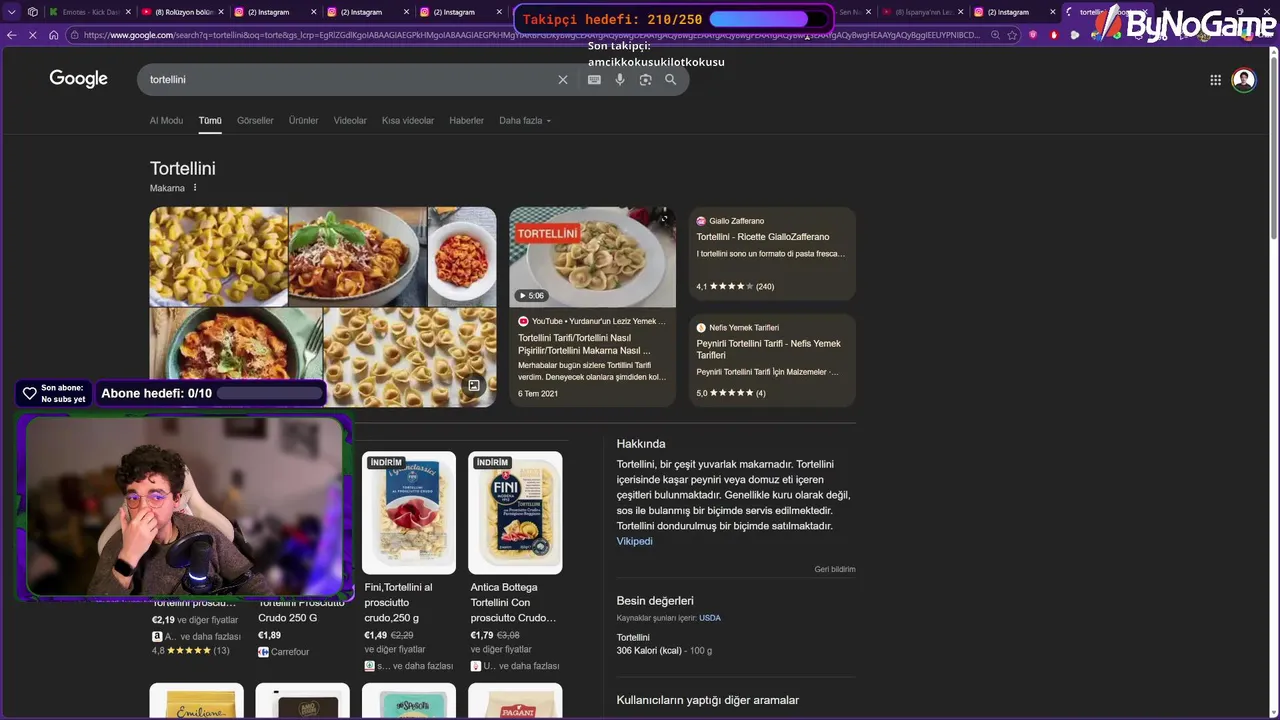Play the 5:06 TORTELLINI video thumbnail
Viewport: 1280px width, 720px height.
[x=593, y=257]
